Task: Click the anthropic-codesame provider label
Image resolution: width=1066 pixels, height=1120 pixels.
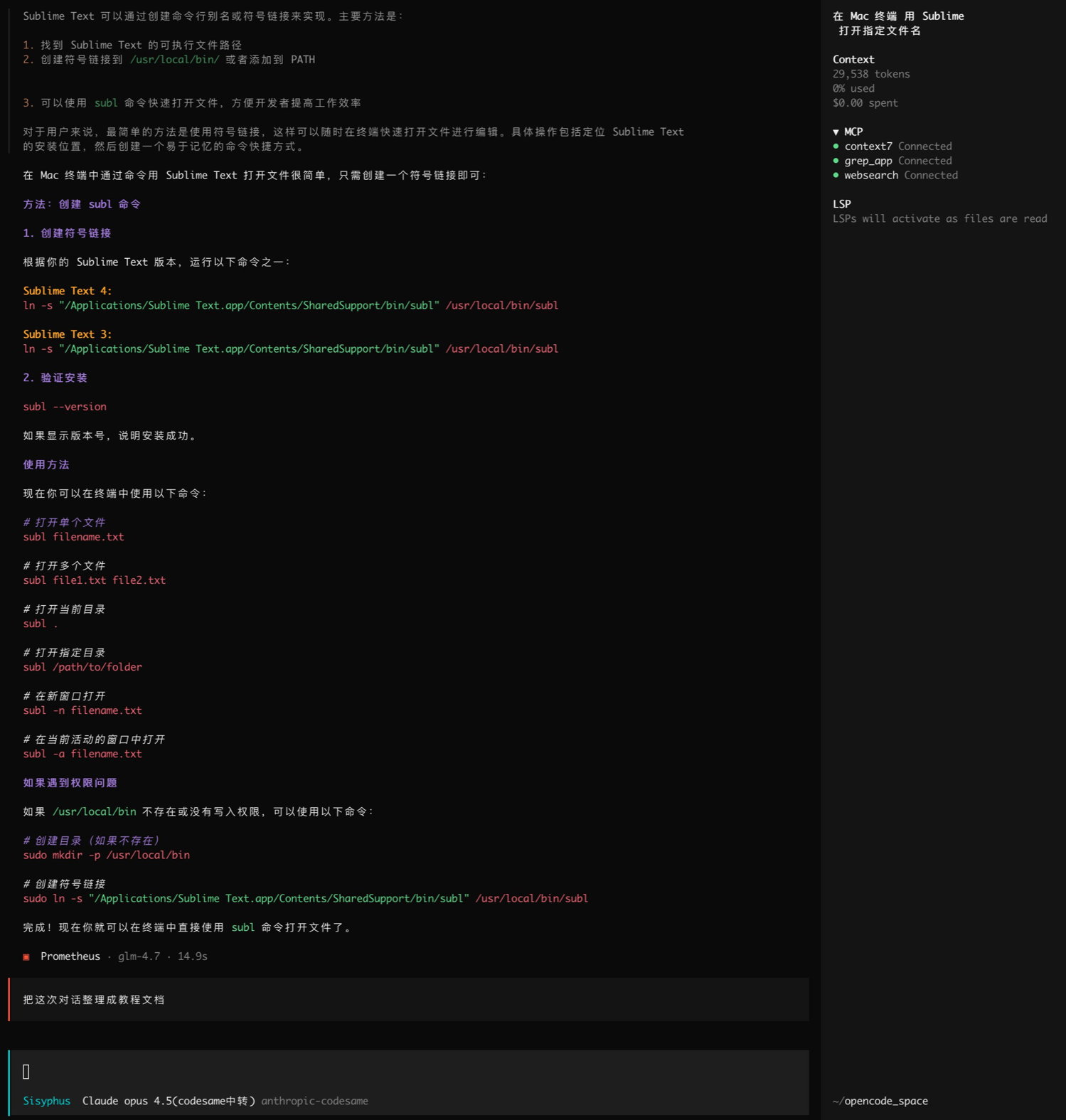Action: 314,1101
